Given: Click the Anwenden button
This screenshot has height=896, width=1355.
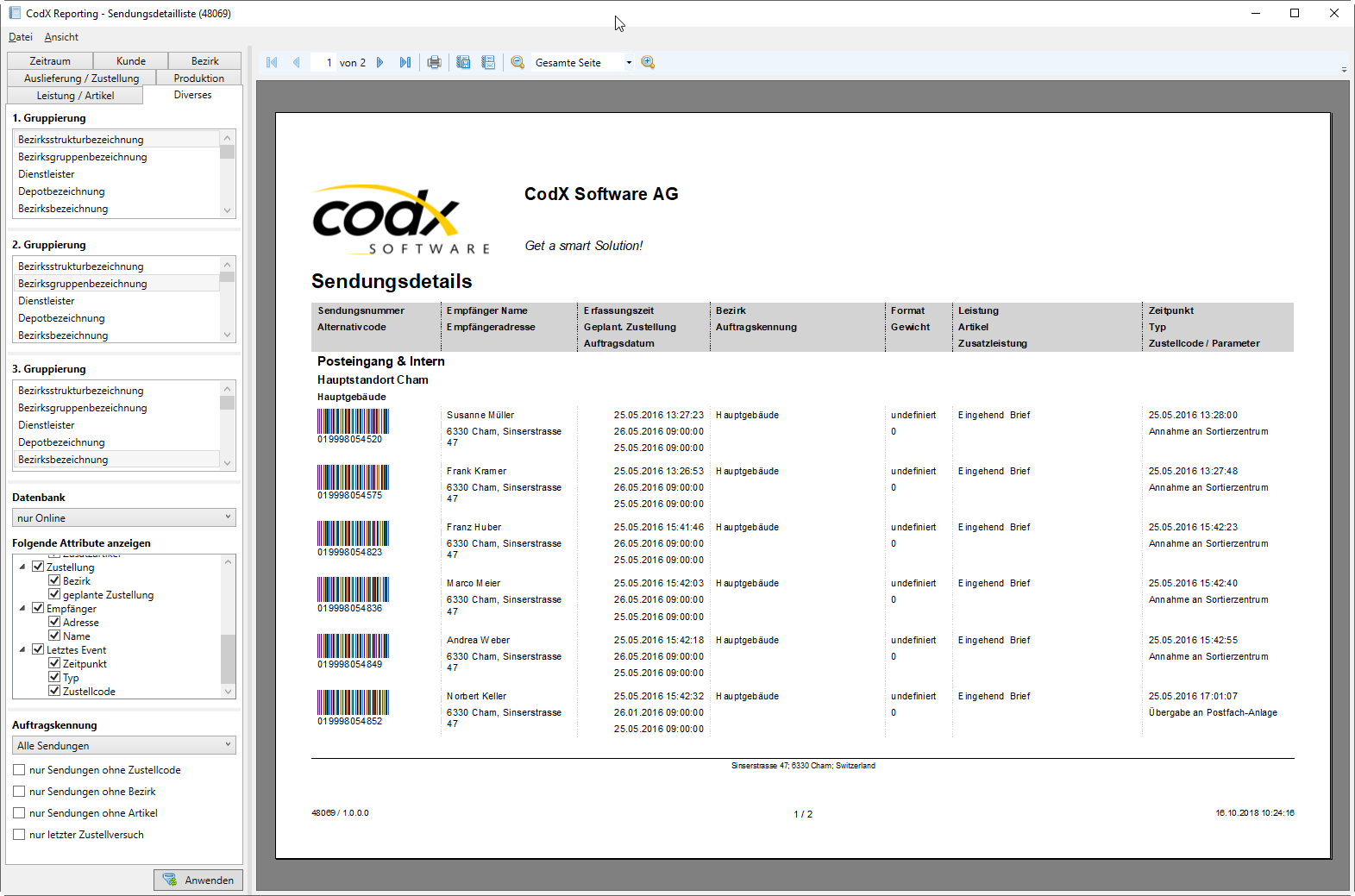Looking at the screenshot, I should pyautogui.click(x=198, y=880).
